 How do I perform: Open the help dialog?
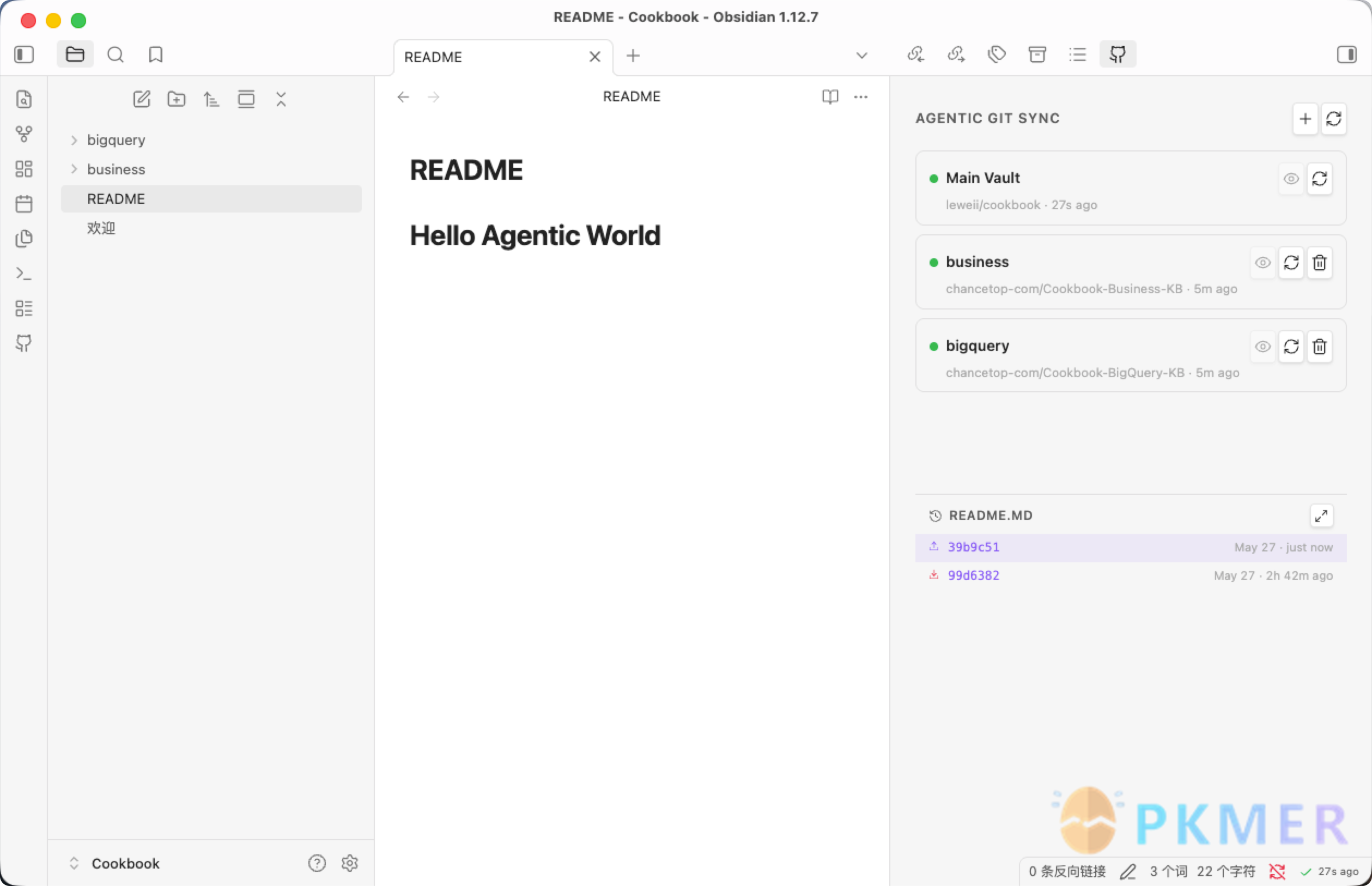pos(317,863)
